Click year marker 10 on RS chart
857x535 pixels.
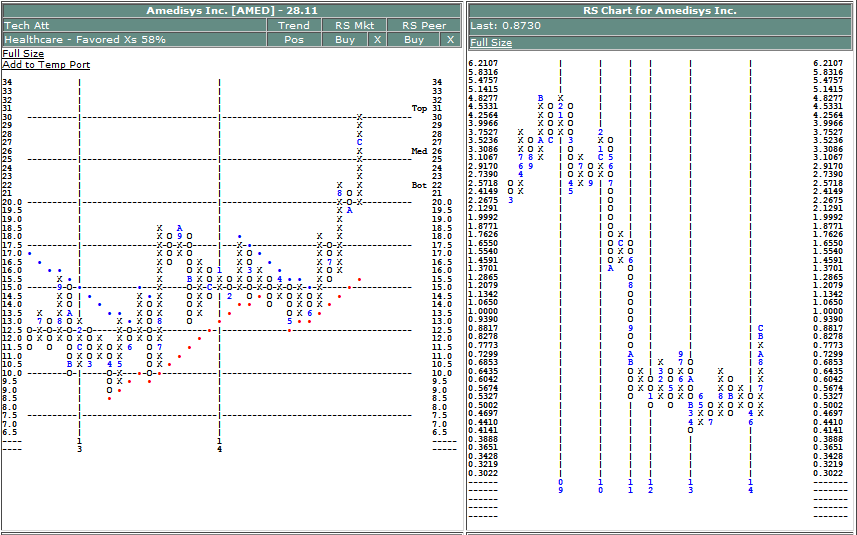[600, 486]
